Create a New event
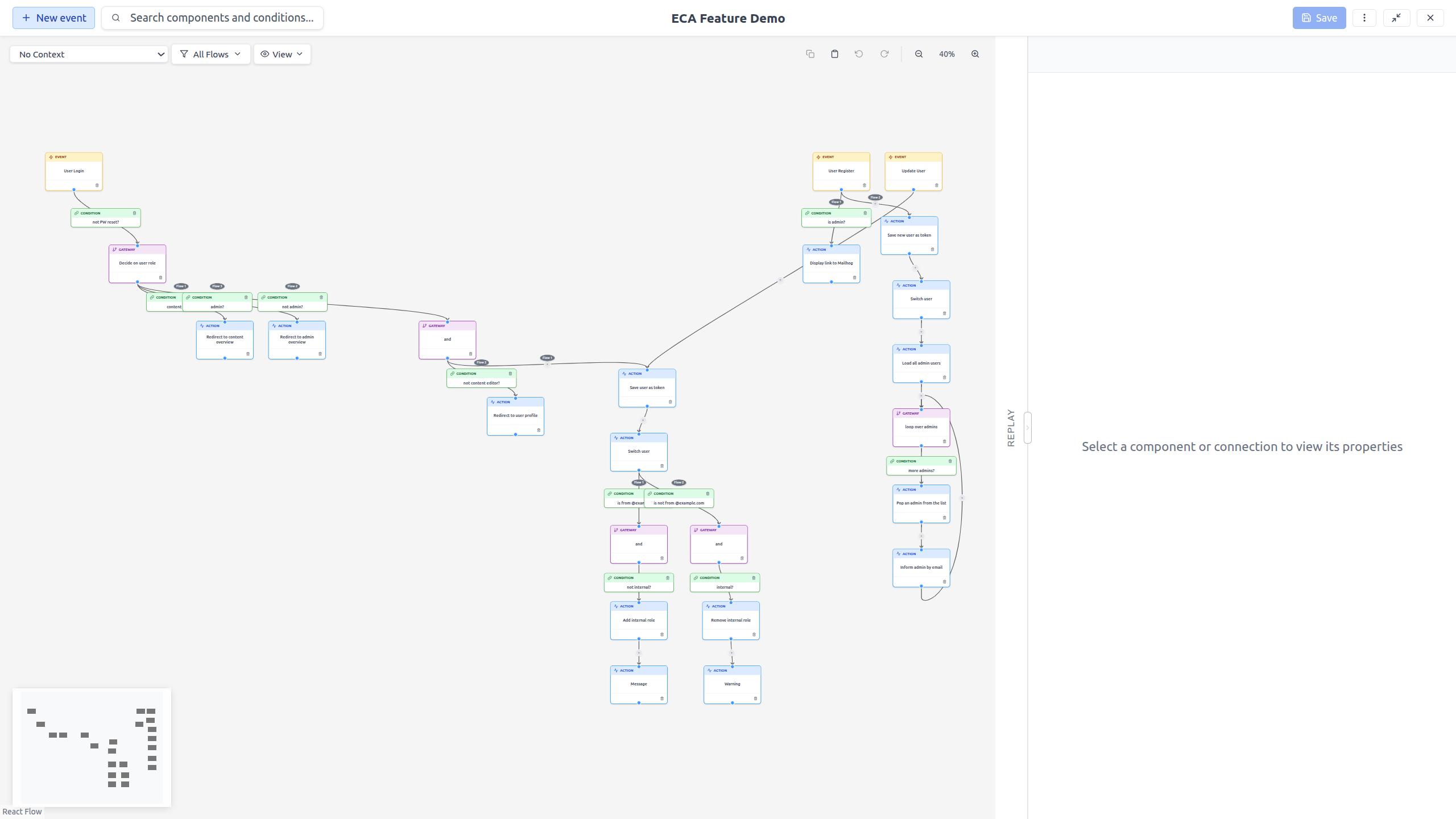1456x819 pixels. pos(53,18)
